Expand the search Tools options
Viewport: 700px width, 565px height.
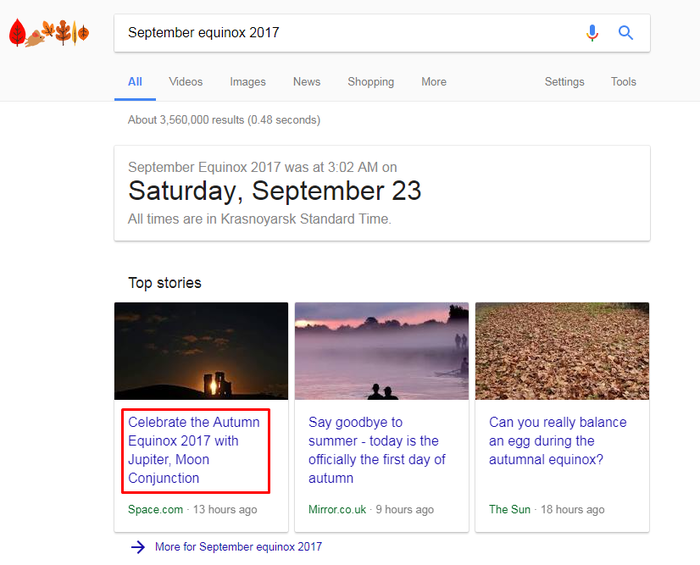624,82
